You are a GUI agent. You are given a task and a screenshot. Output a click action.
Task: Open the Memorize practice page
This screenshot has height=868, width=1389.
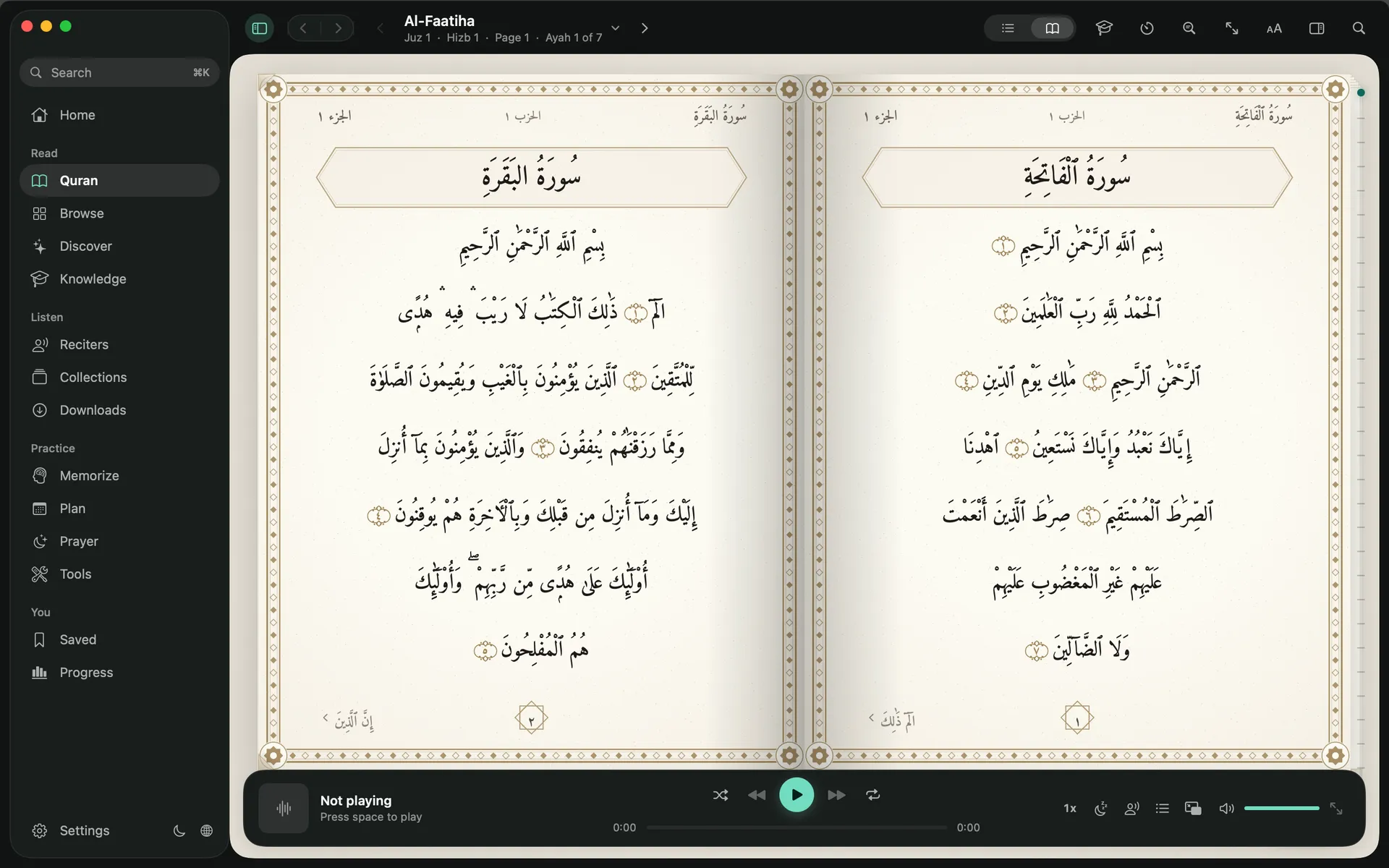click(119, 476)
